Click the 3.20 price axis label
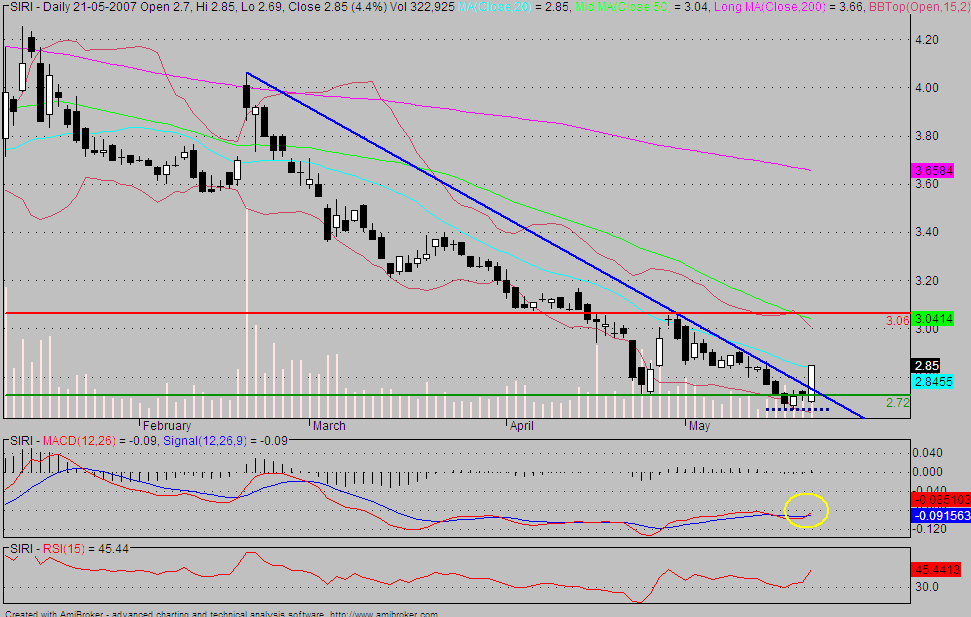The height and width of the screenshot is (617, 971). [926, 281]
